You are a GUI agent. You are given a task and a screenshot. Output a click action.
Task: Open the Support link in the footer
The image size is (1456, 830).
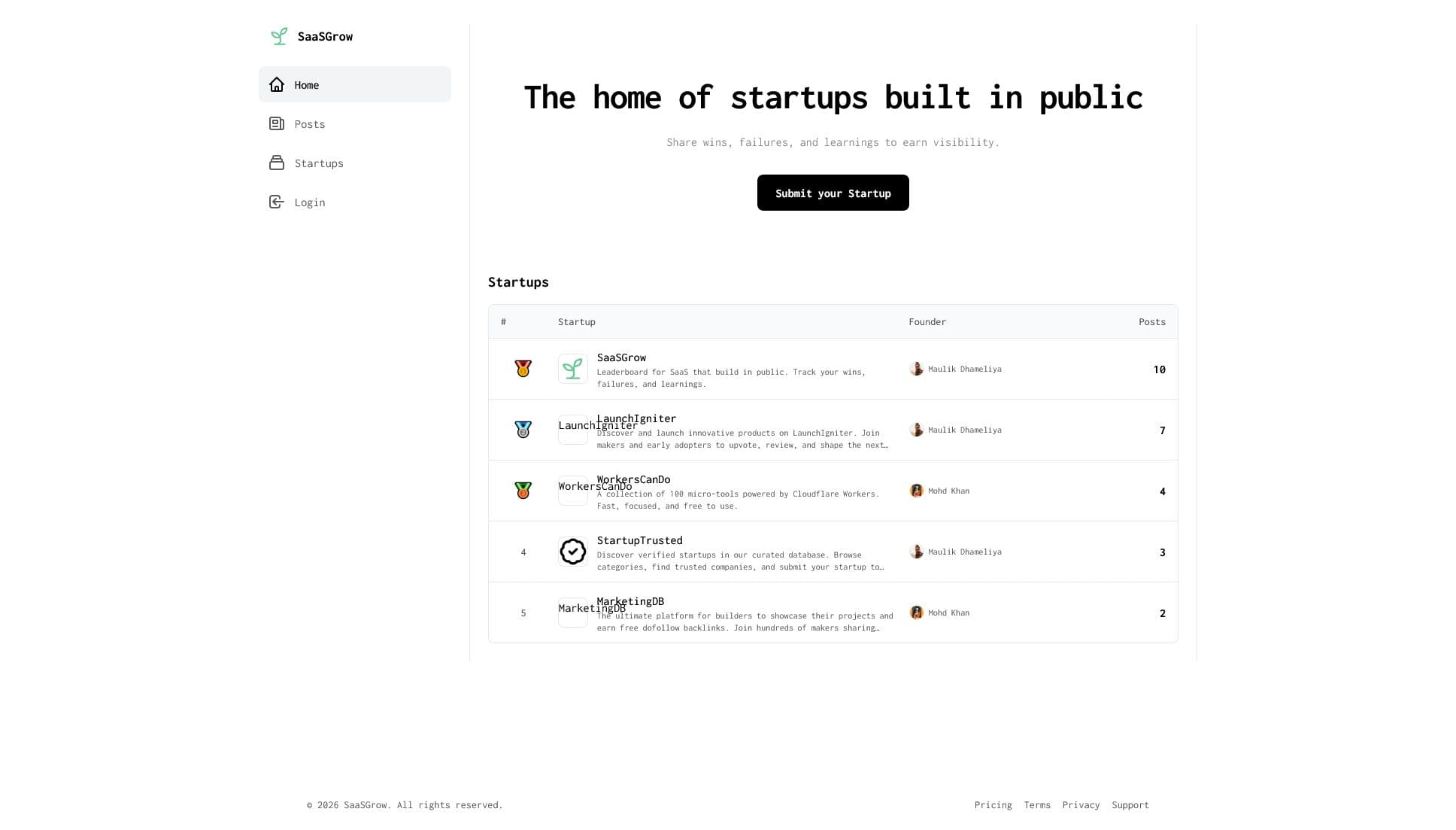click(1130, 804)
